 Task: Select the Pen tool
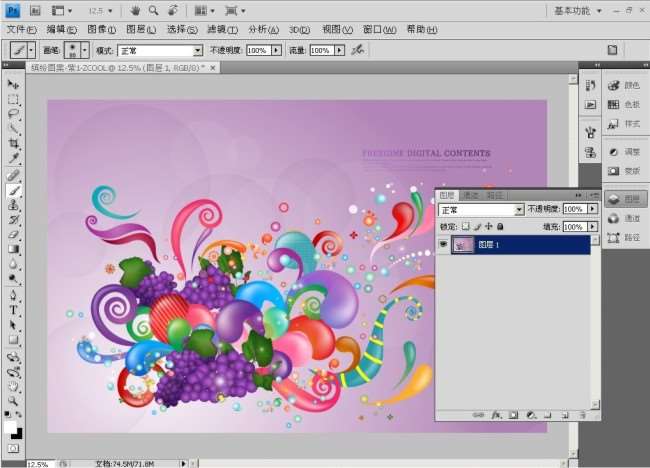14,295
